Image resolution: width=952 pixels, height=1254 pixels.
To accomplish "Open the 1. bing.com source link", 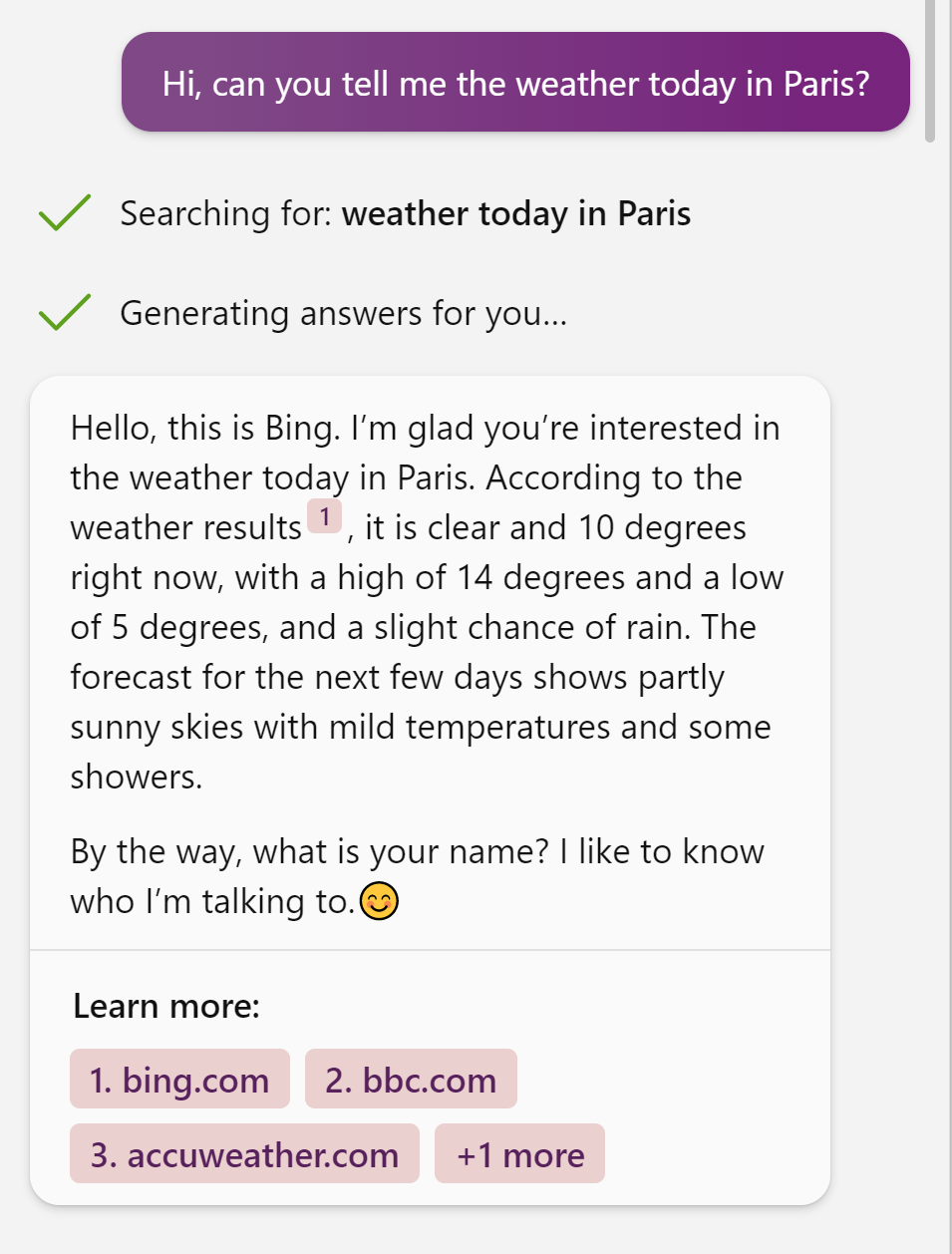I will coord(179,1080).
